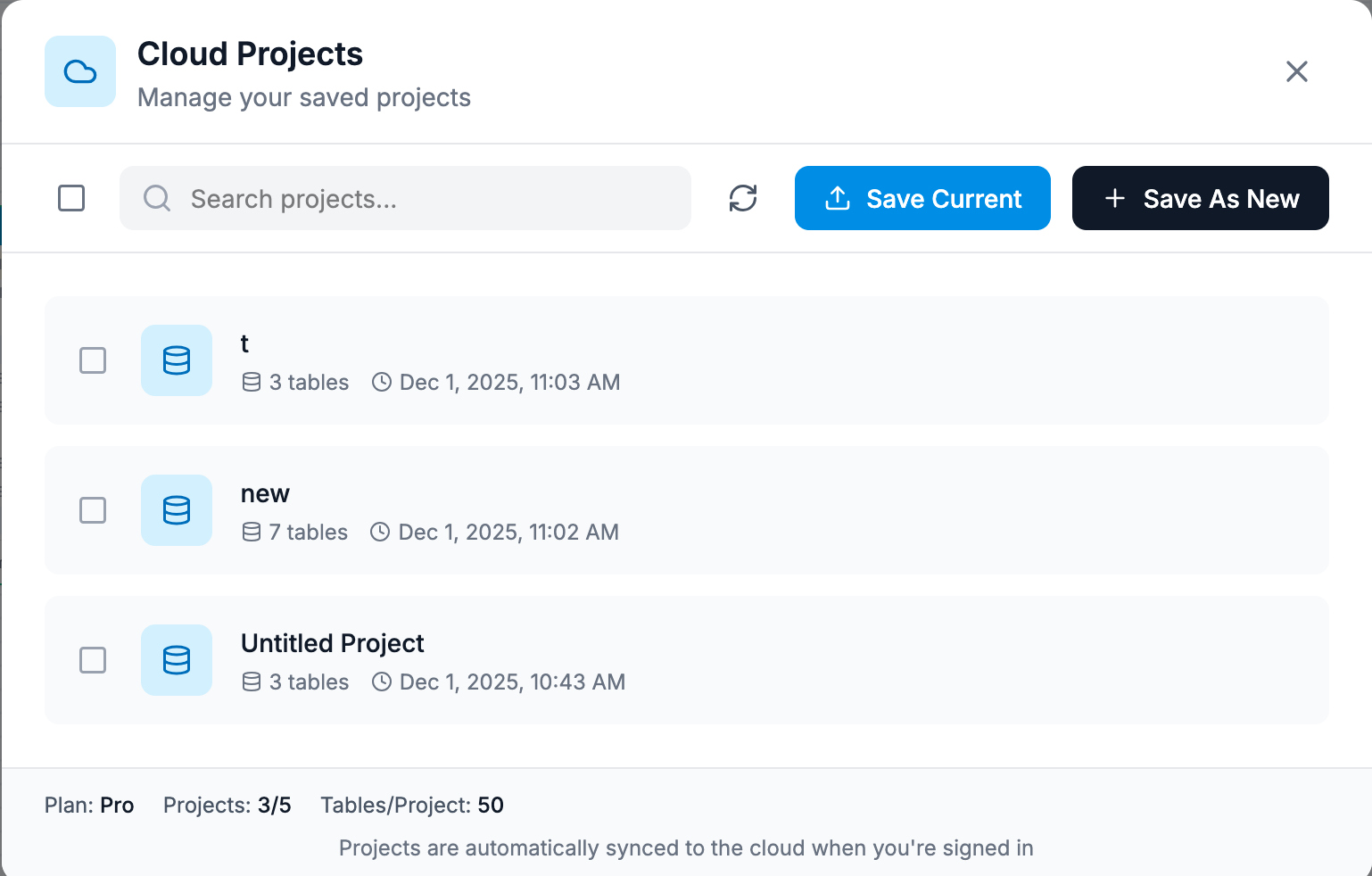Screen dimensions: 1372x876
Task: Click the Save As New button
Action: tap(1200, 198)
